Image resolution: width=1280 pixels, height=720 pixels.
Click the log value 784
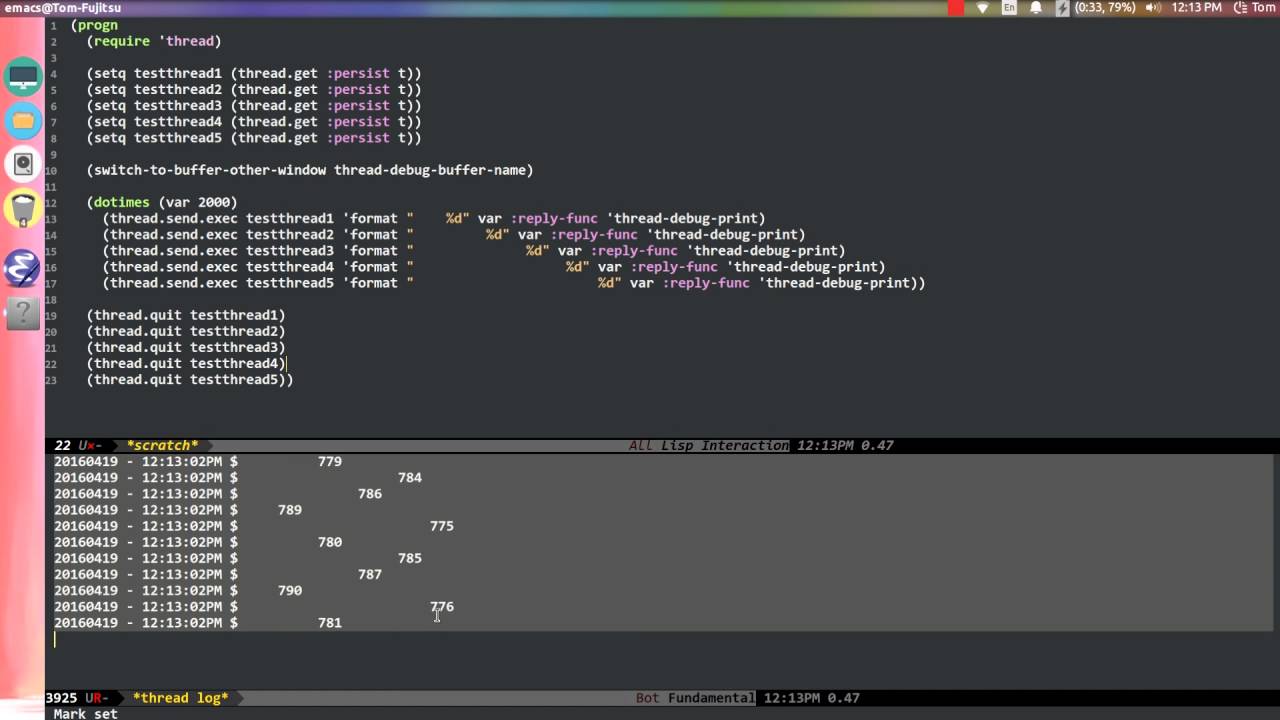click(x=410, y=478)
